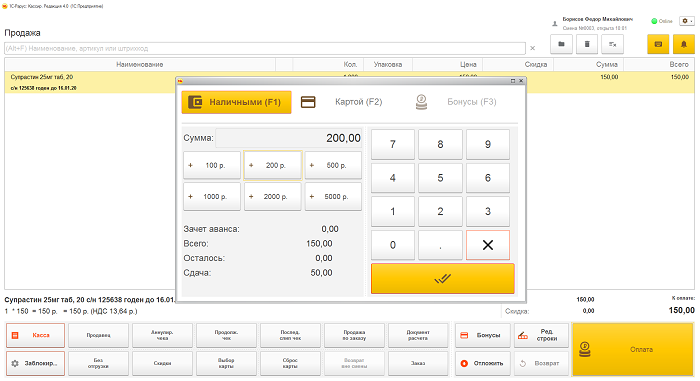This screenshot has height=381, width=700.
Task: Click the cashier user icon
Action: [x=555, y=24]
